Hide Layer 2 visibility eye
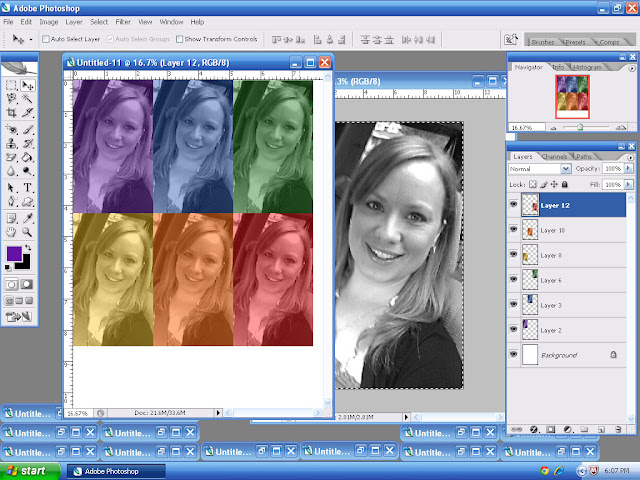The image size is (640, 480). coord(513,329)
